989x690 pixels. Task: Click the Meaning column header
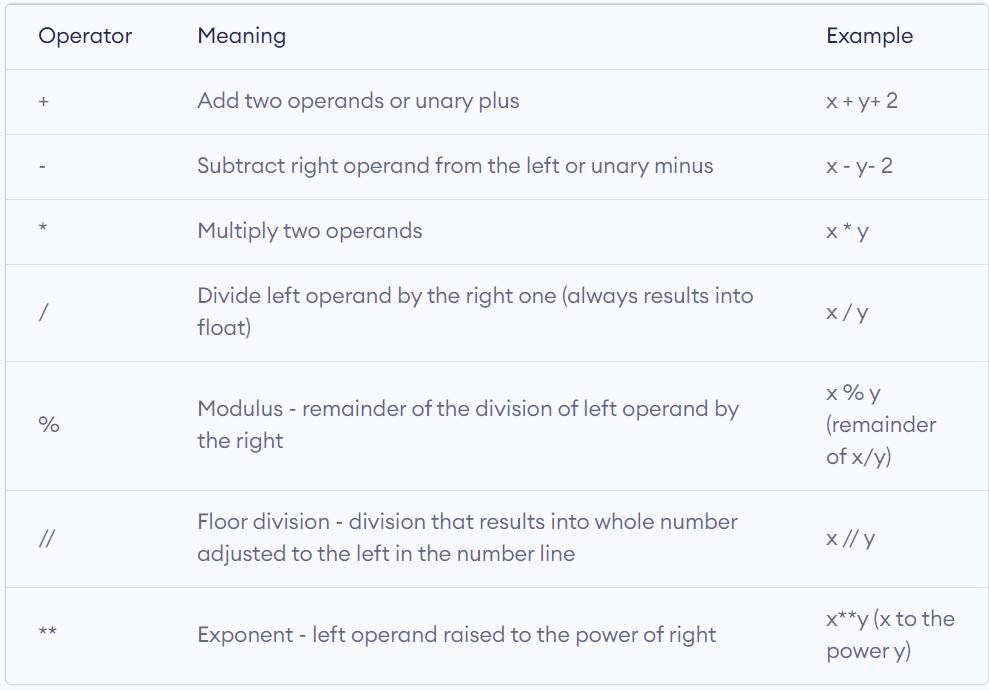coord(242,37)
